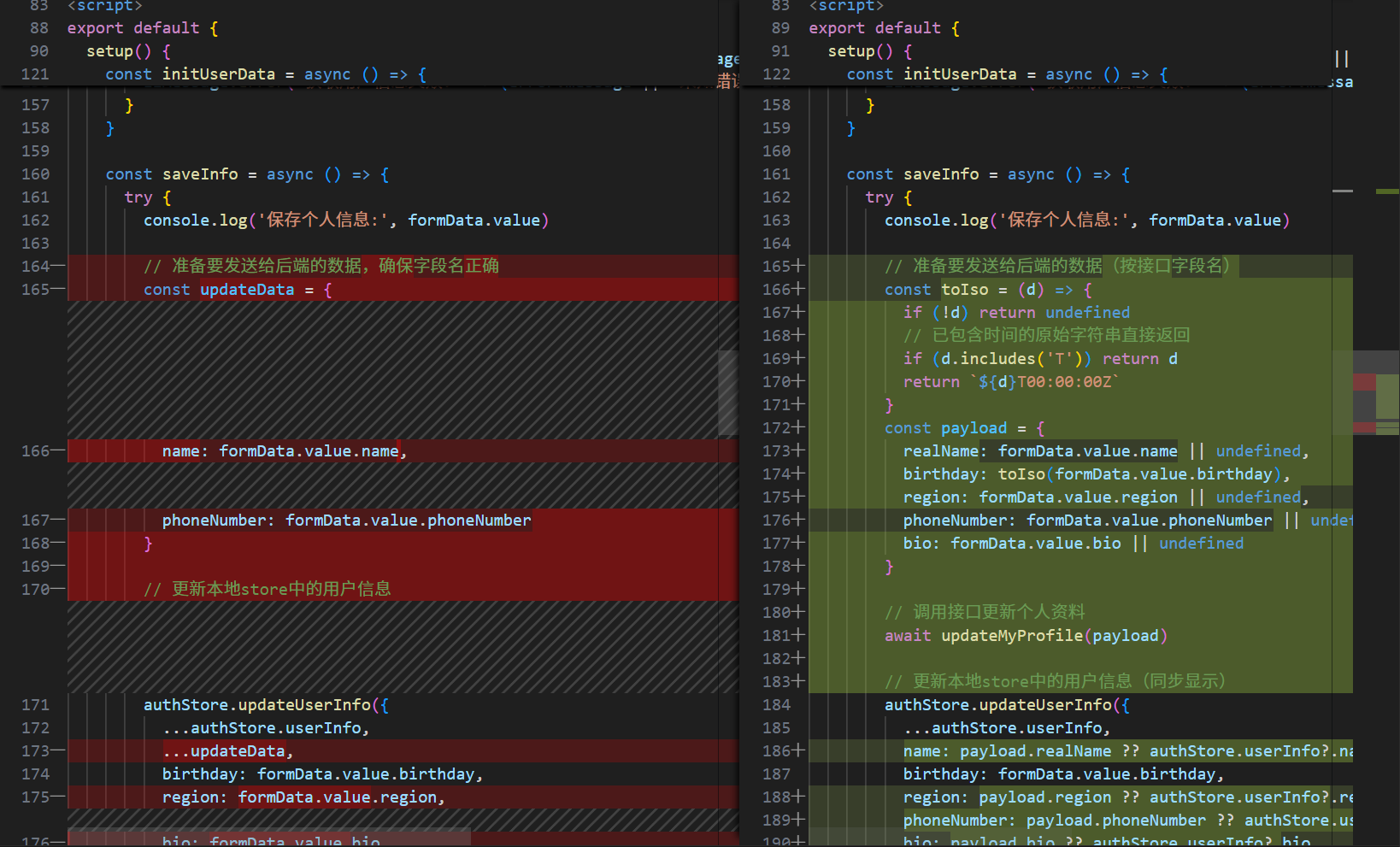Click 'authStore.updateUserInfo({' on left line 171
1400x847 pixels.
[266, 705]
